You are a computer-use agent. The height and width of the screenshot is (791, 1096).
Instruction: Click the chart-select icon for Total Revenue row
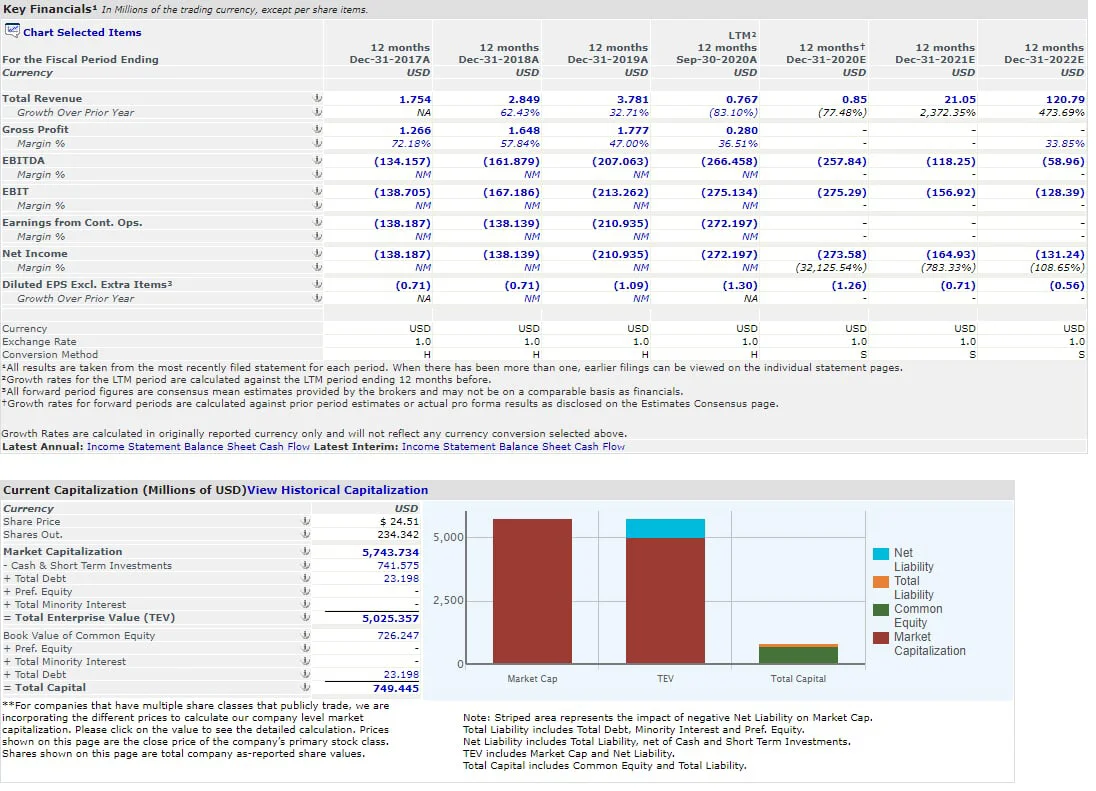[317, 99]
